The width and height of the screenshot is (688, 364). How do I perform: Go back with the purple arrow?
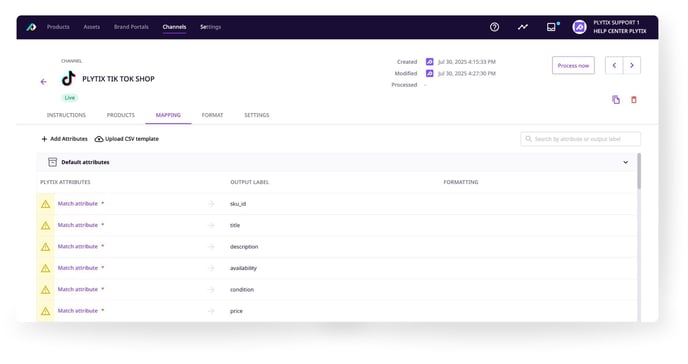tap(43, 82)
